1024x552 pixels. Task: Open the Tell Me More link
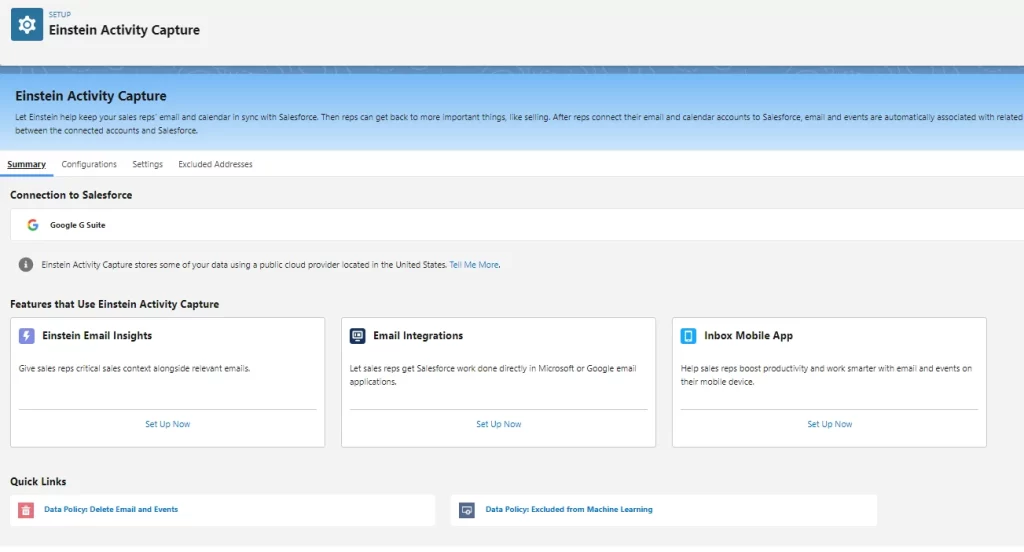coord(473,265)
